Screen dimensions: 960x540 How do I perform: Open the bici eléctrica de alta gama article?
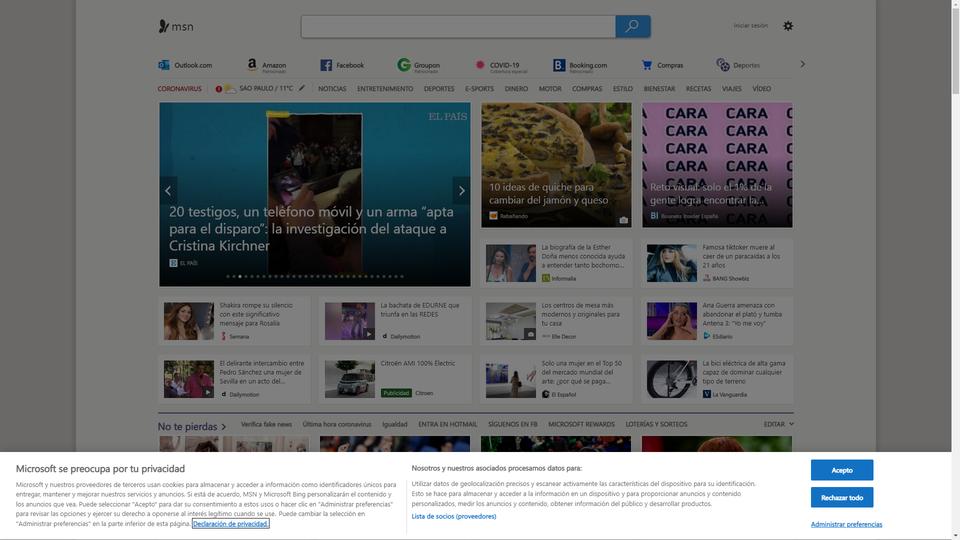717,379
